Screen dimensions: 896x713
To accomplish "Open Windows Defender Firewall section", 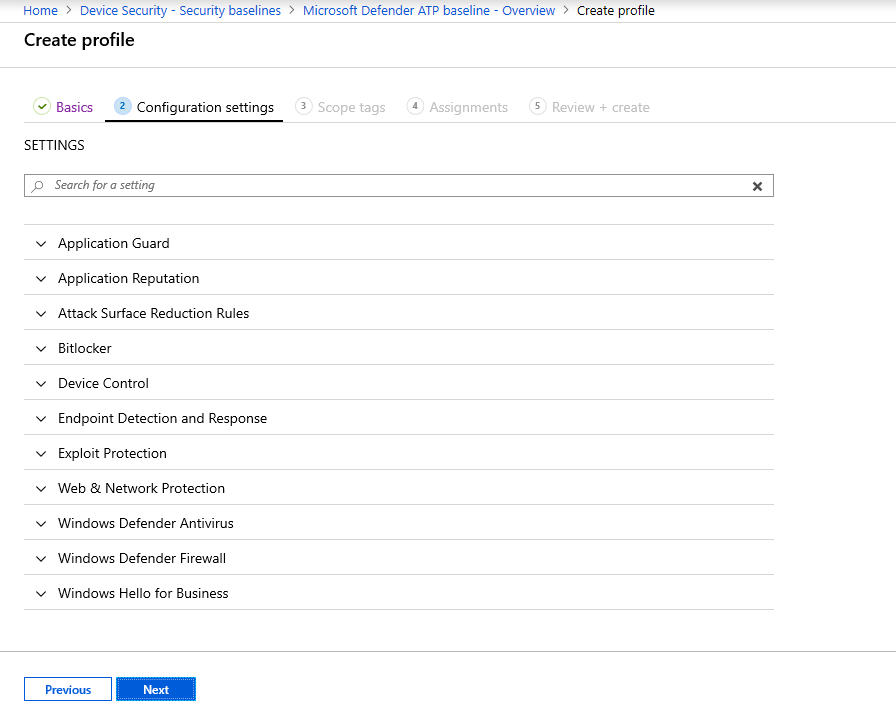I will click(142, 558).
